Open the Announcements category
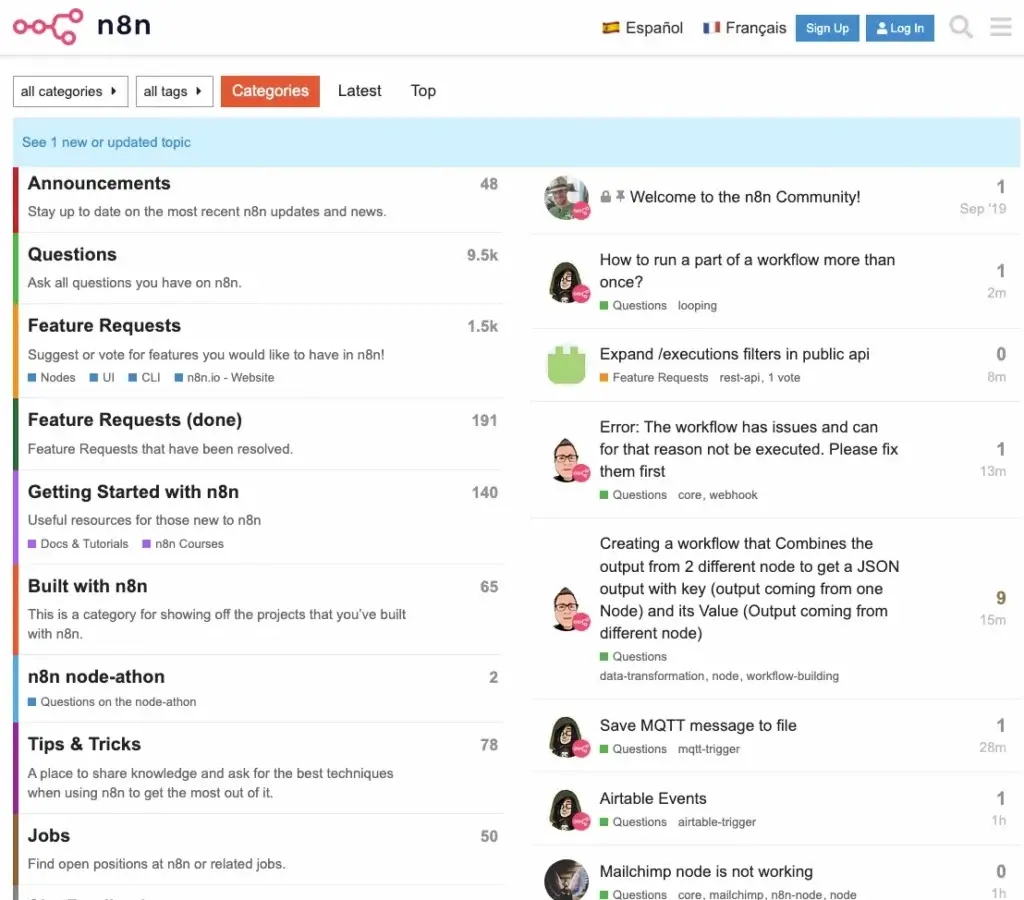This screenshot has height=900, width=1024. pos(99,184)
